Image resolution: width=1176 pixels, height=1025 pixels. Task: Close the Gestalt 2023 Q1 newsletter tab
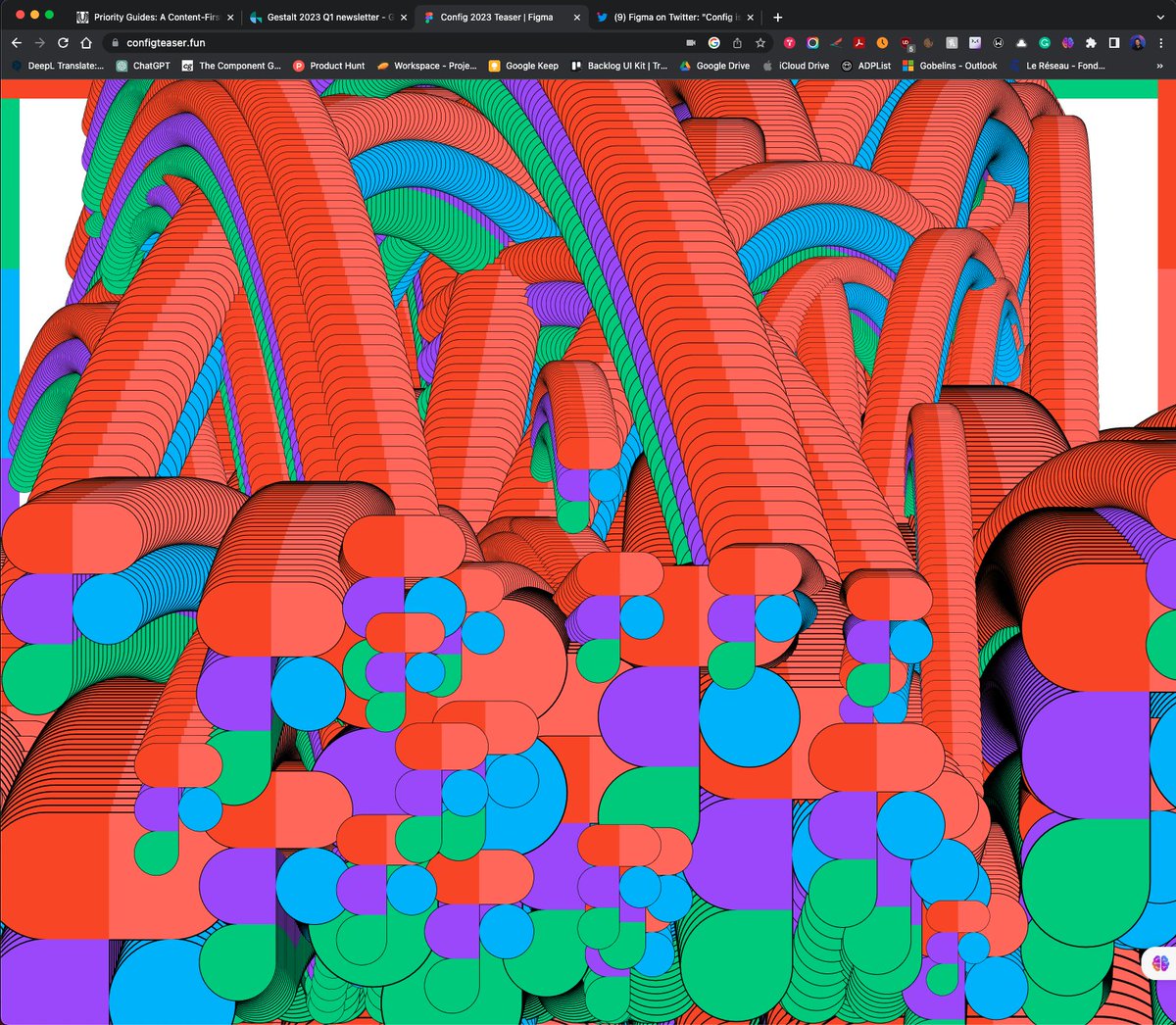[x=404, y=17]
